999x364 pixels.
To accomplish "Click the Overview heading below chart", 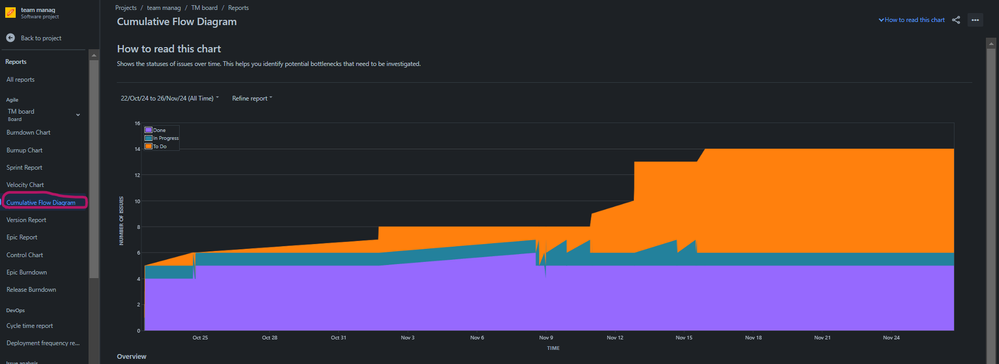I will 131,356.
